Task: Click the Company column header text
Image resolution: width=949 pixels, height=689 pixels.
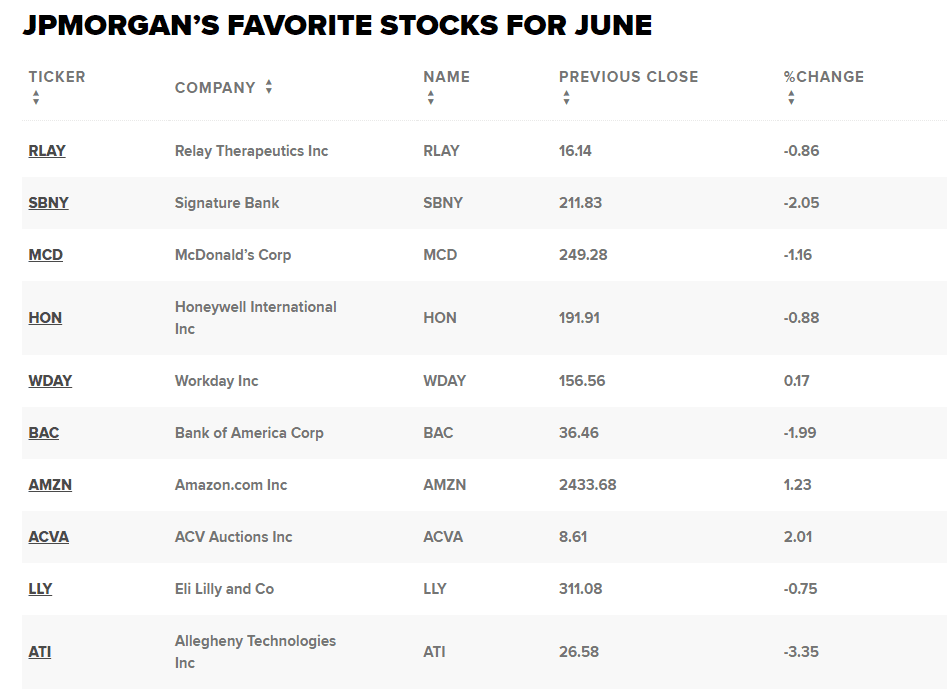Action: [x=215, y=88]
